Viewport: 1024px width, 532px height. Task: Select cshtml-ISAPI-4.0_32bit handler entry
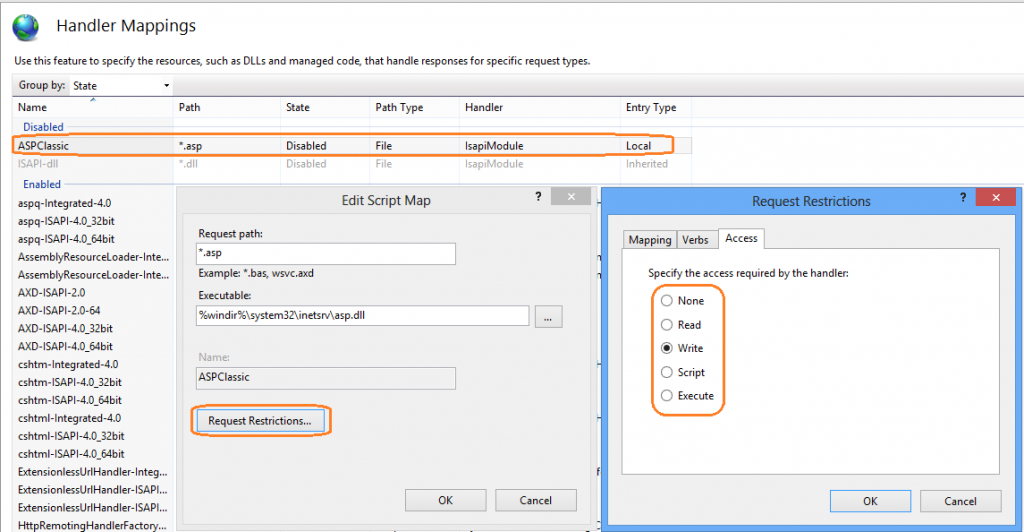pyautogui.click(x=71, y=436)
